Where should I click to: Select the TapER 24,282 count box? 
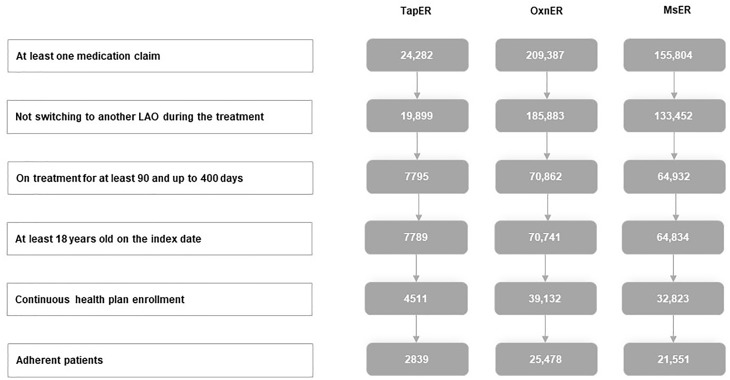(x=417, y=55)
